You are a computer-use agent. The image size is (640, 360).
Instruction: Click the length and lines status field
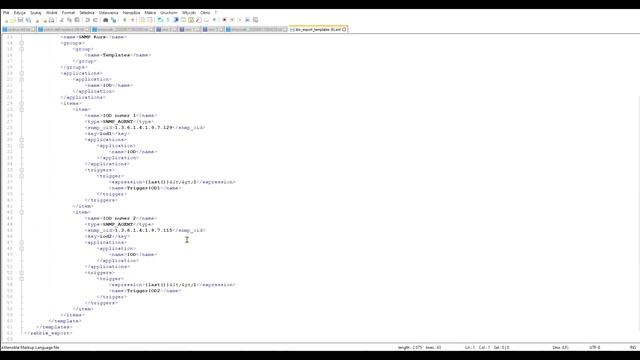[x=420, y=347]
